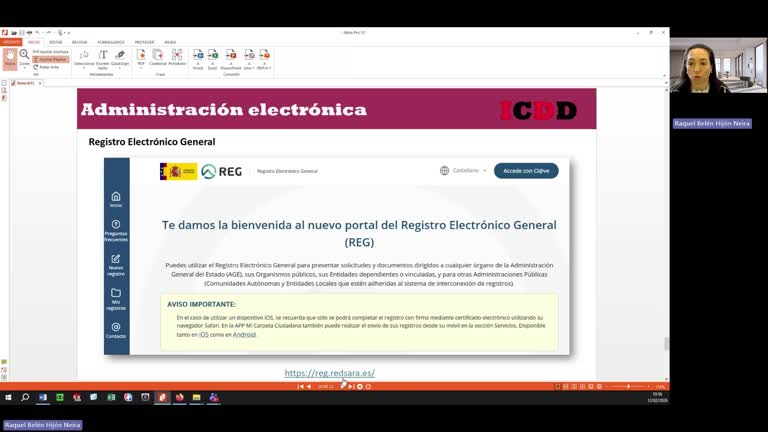This screenshot has height=432, width=768.
Task: Pick the Escribir texto tool
Action: click(x=102, y=58)
